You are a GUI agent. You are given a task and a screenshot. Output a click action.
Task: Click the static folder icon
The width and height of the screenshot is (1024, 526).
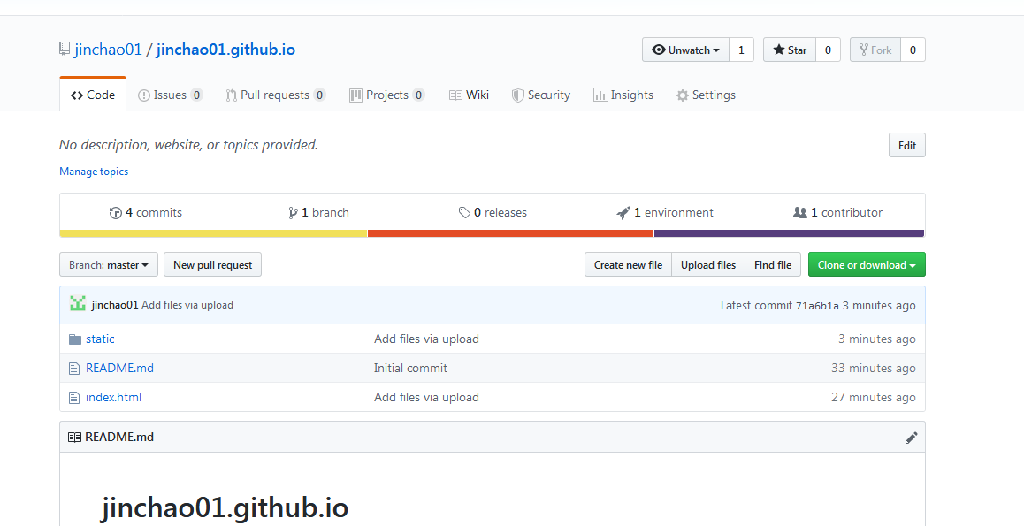75,339
